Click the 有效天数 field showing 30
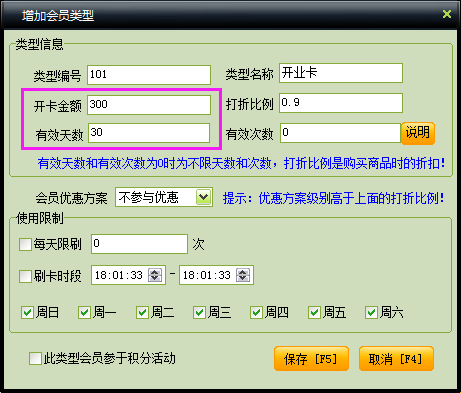The height and width of the screenshot is (393, 461). coord(149,133)
